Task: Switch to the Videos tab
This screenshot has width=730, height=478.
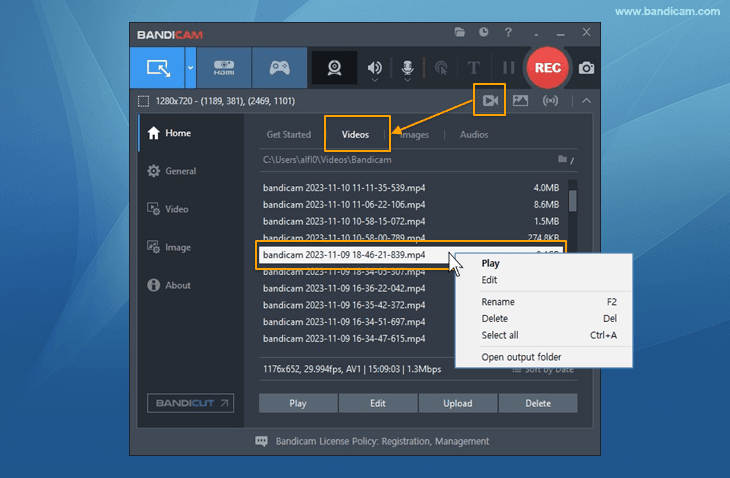Action: 355,135
